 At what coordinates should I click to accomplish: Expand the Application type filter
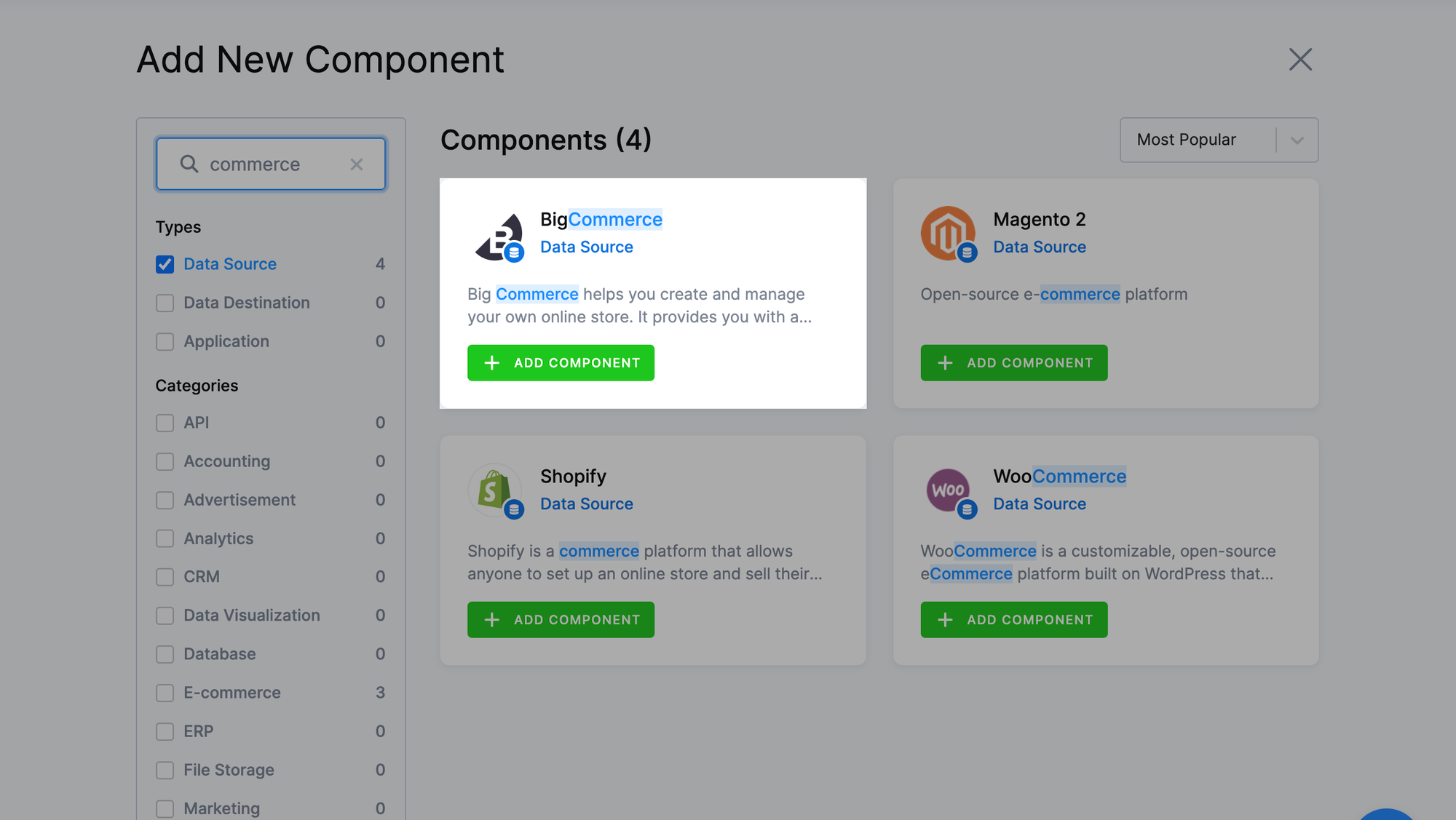pyautogui.click(x=165, y=341)
